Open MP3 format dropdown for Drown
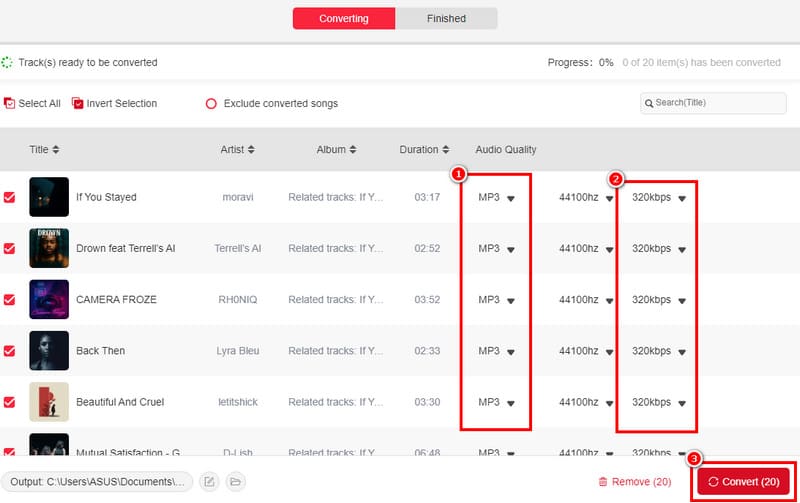Screen dimensions: 800x503 [496, 248]
